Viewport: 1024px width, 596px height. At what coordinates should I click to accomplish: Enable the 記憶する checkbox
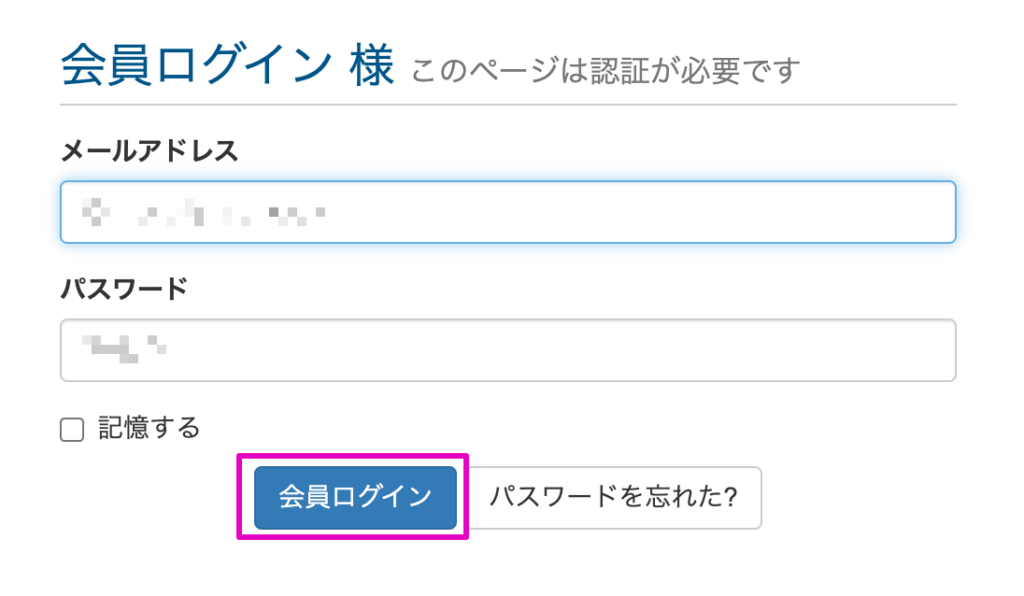click(71, 430)
